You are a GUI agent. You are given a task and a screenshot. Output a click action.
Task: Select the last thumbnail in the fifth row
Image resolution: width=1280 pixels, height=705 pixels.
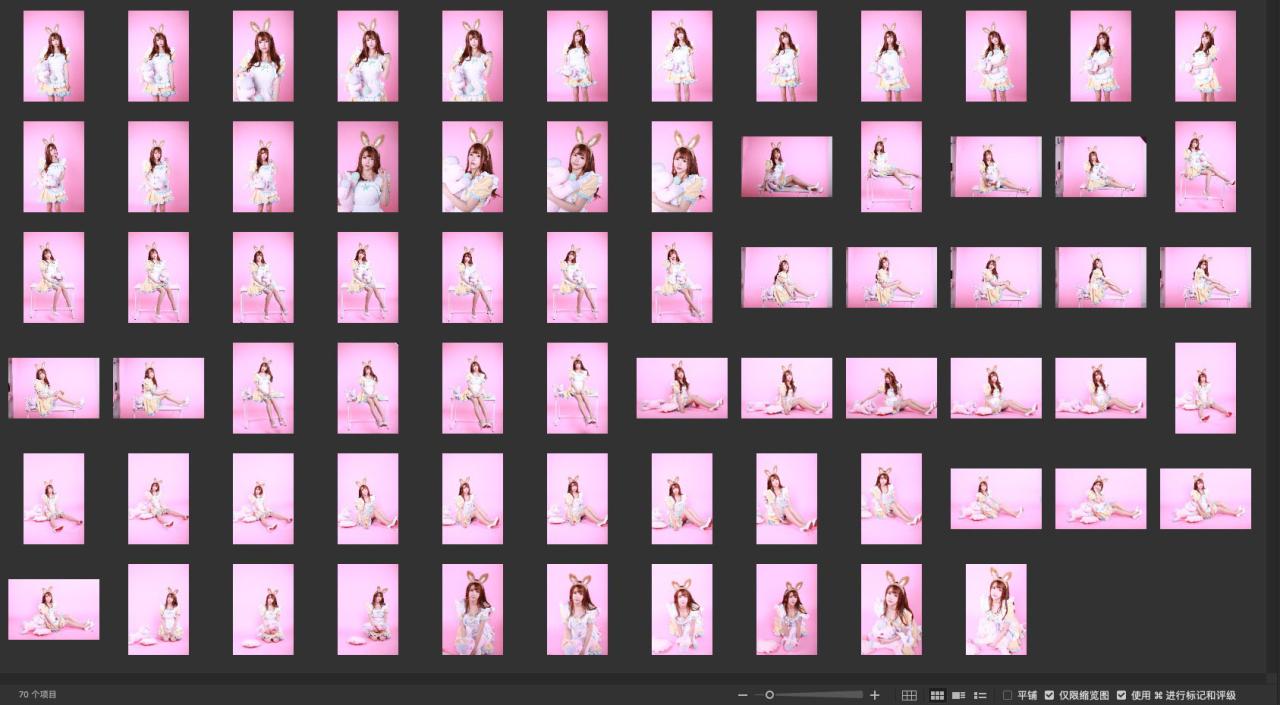click(1205, 498)
